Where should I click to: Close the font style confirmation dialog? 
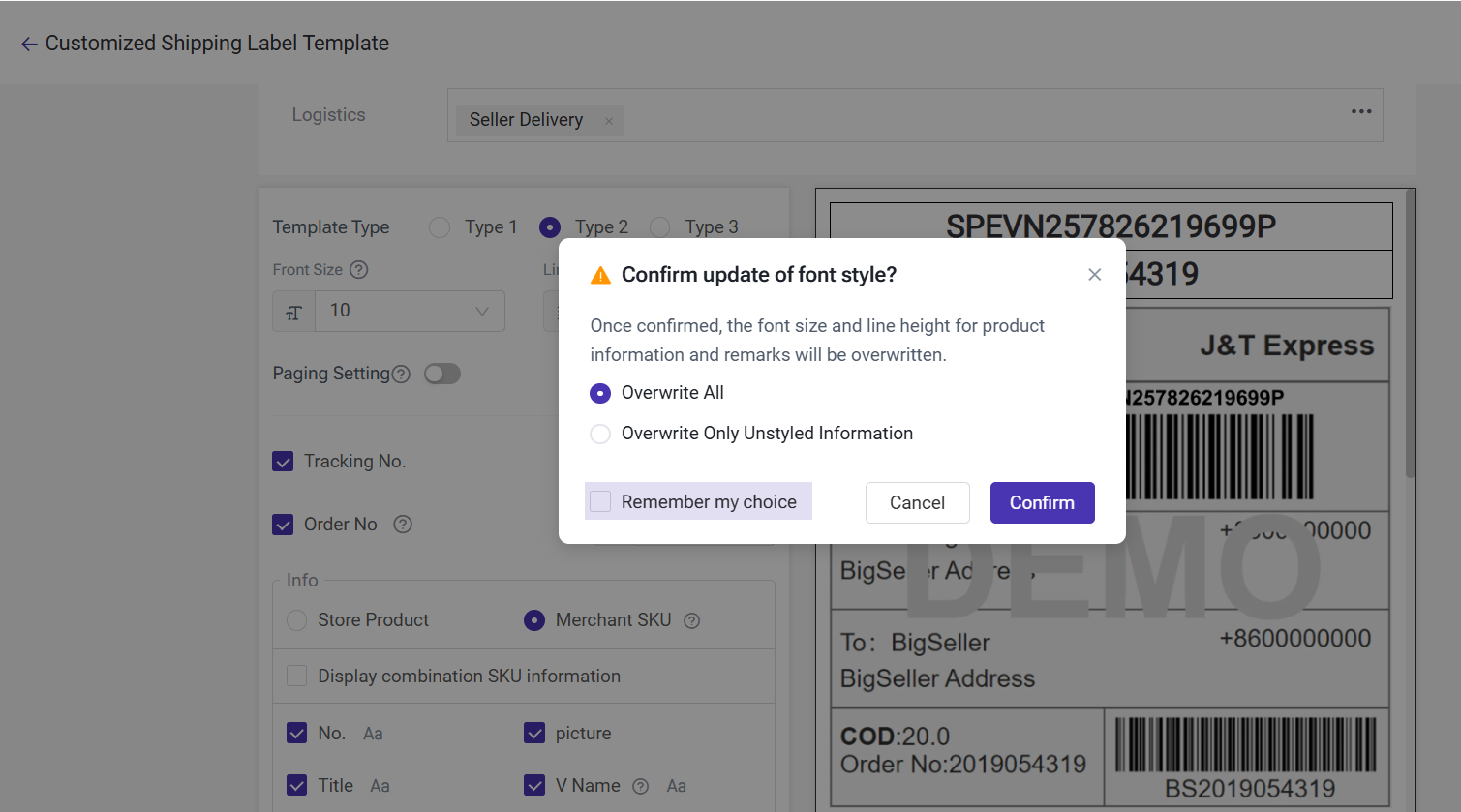pos(1094,275)
